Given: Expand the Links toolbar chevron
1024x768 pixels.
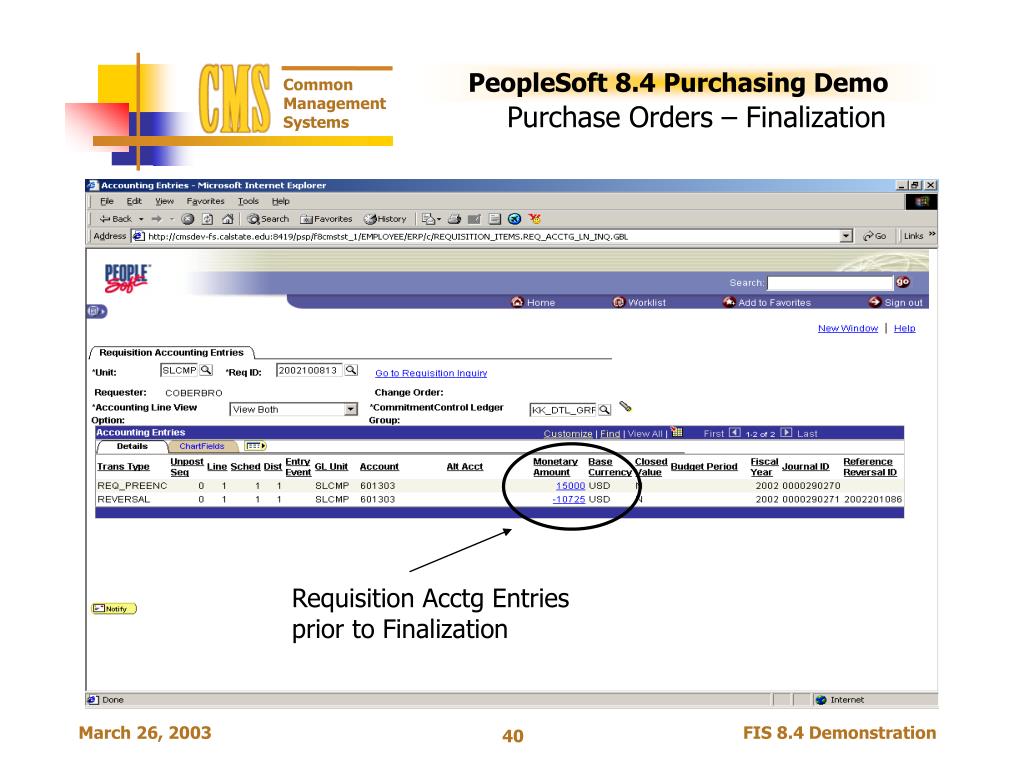Looking at the screenshot, I should pyautogui.click(x=932, y=234).
